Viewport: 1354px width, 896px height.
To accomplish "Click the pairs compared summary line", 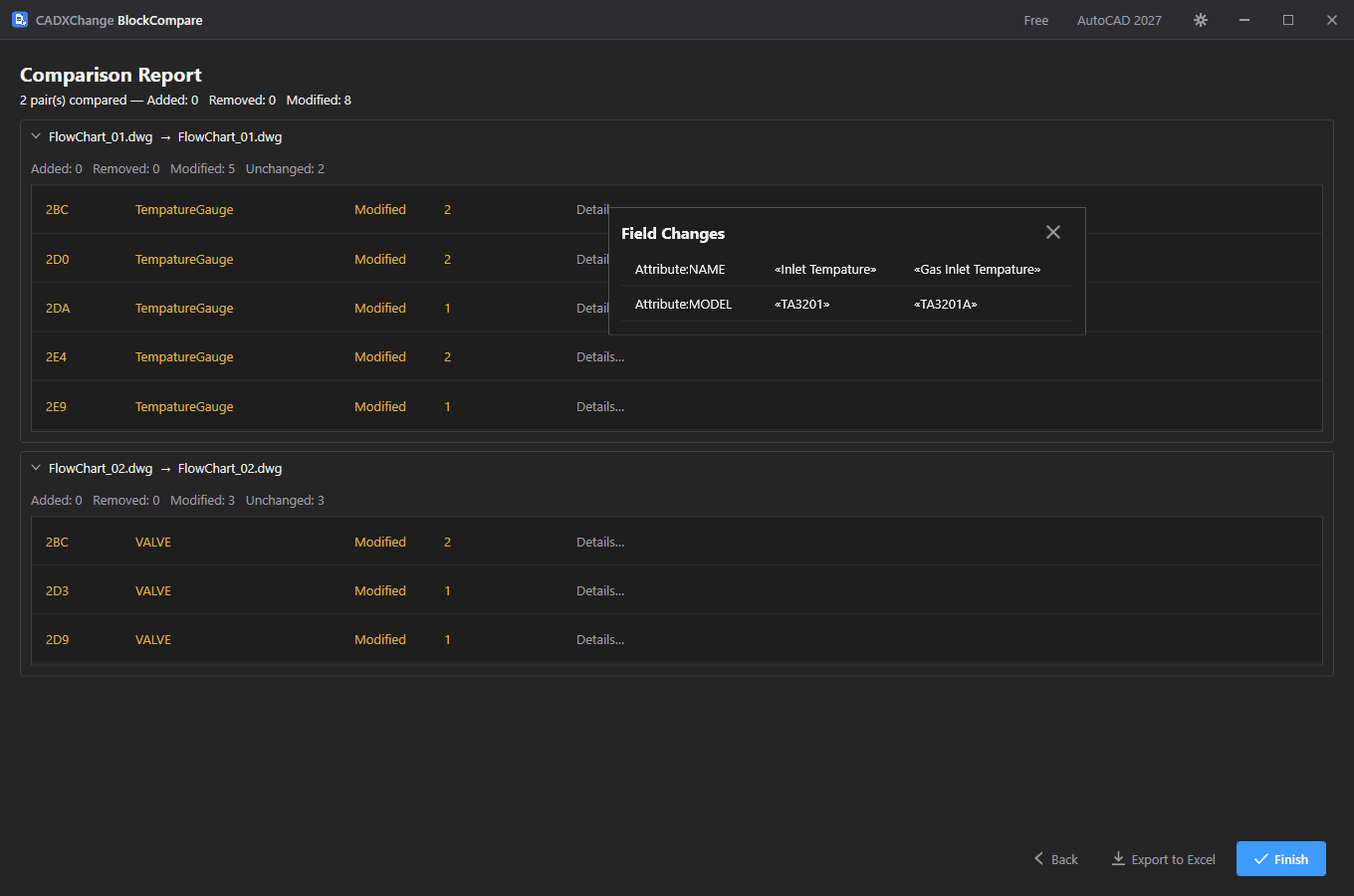I will coord(185,100).
